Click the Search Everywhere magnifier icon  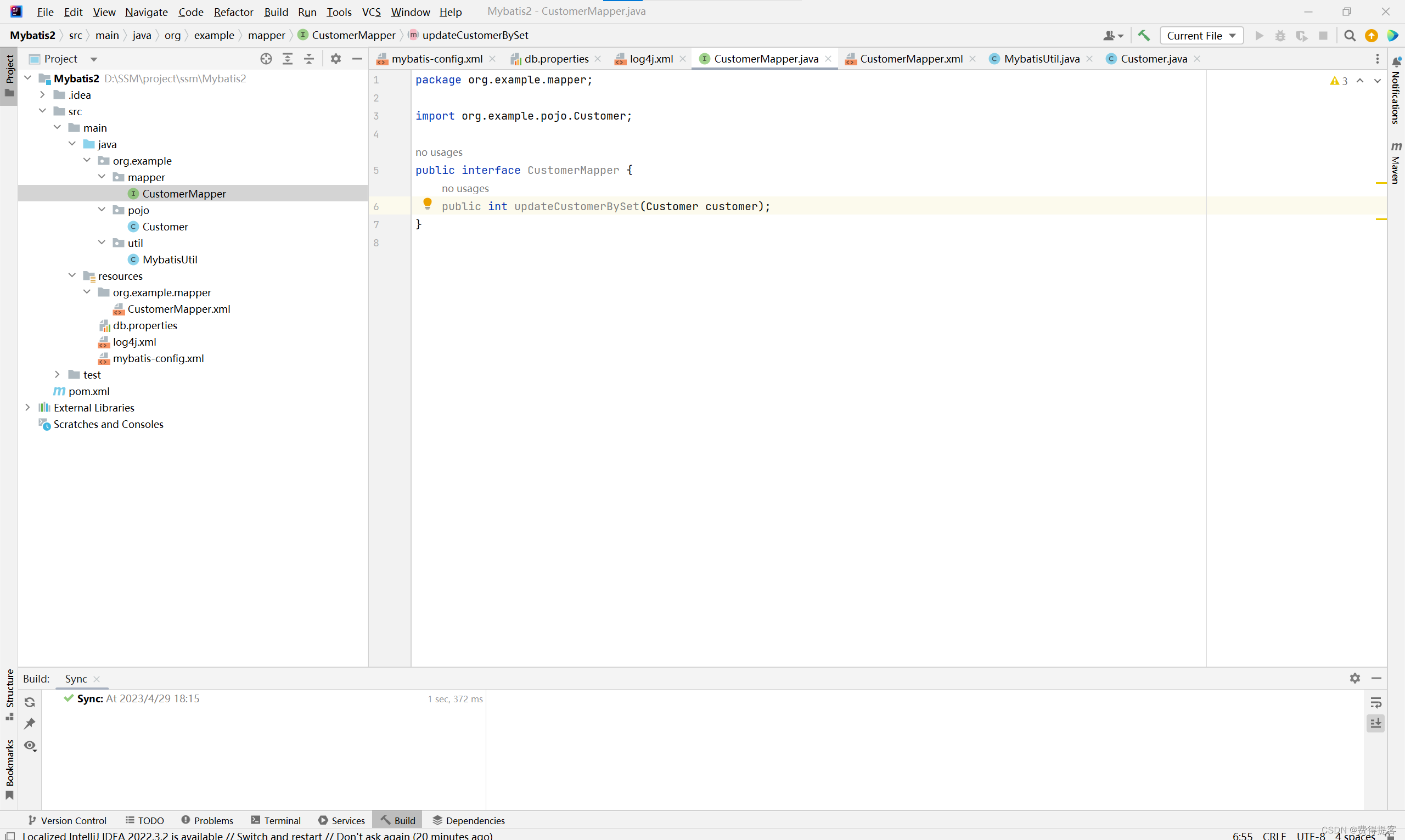coord(1350,36)
